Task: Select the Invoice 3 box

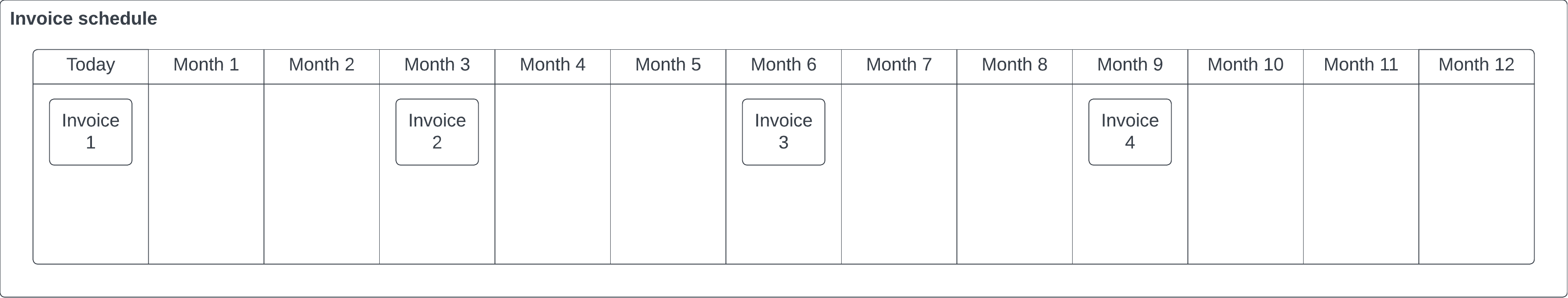Action: click(784, 132)
